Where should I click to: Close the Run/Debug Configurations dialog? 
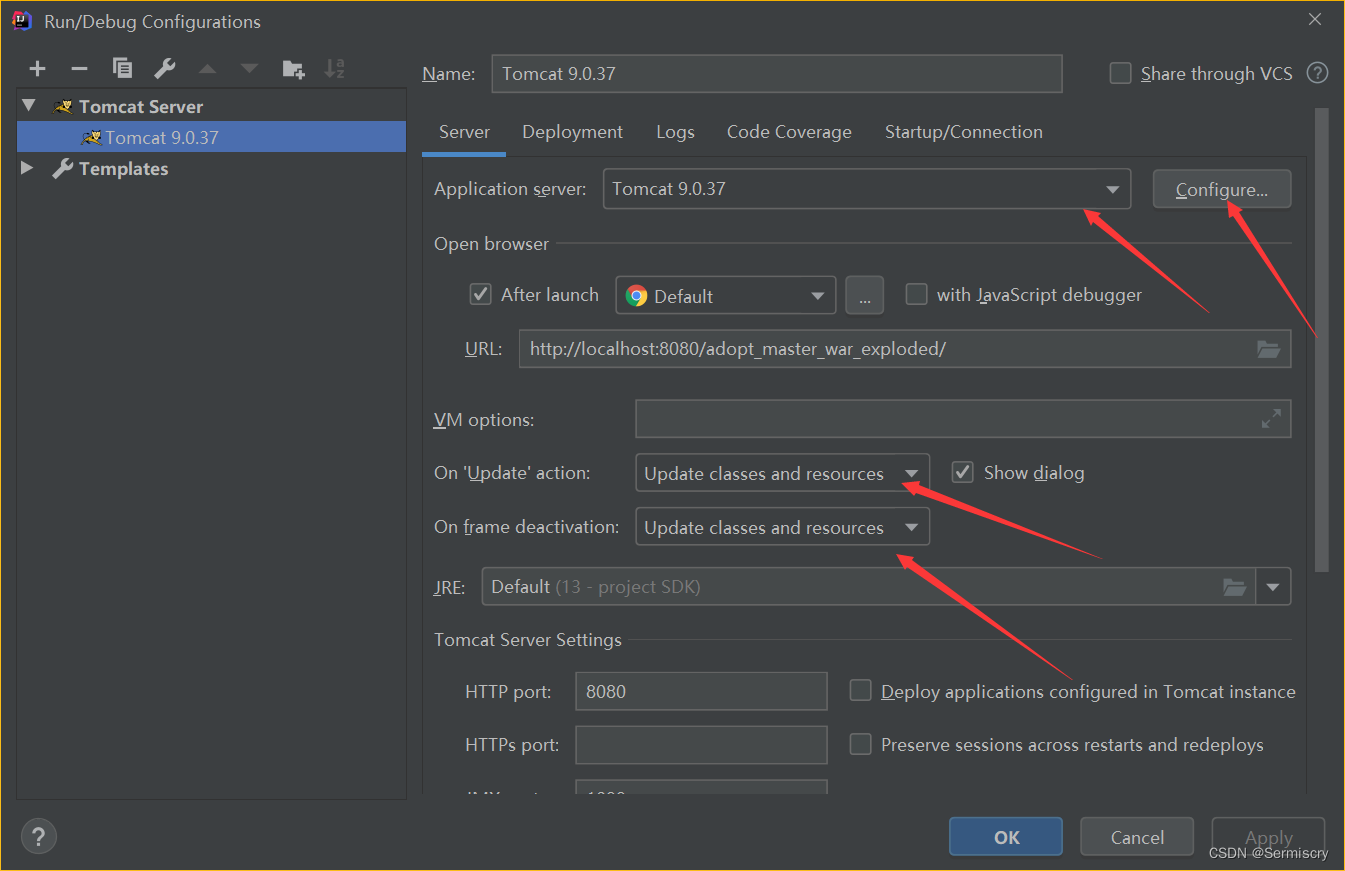pyautogui.click(x=1314, y=19)
